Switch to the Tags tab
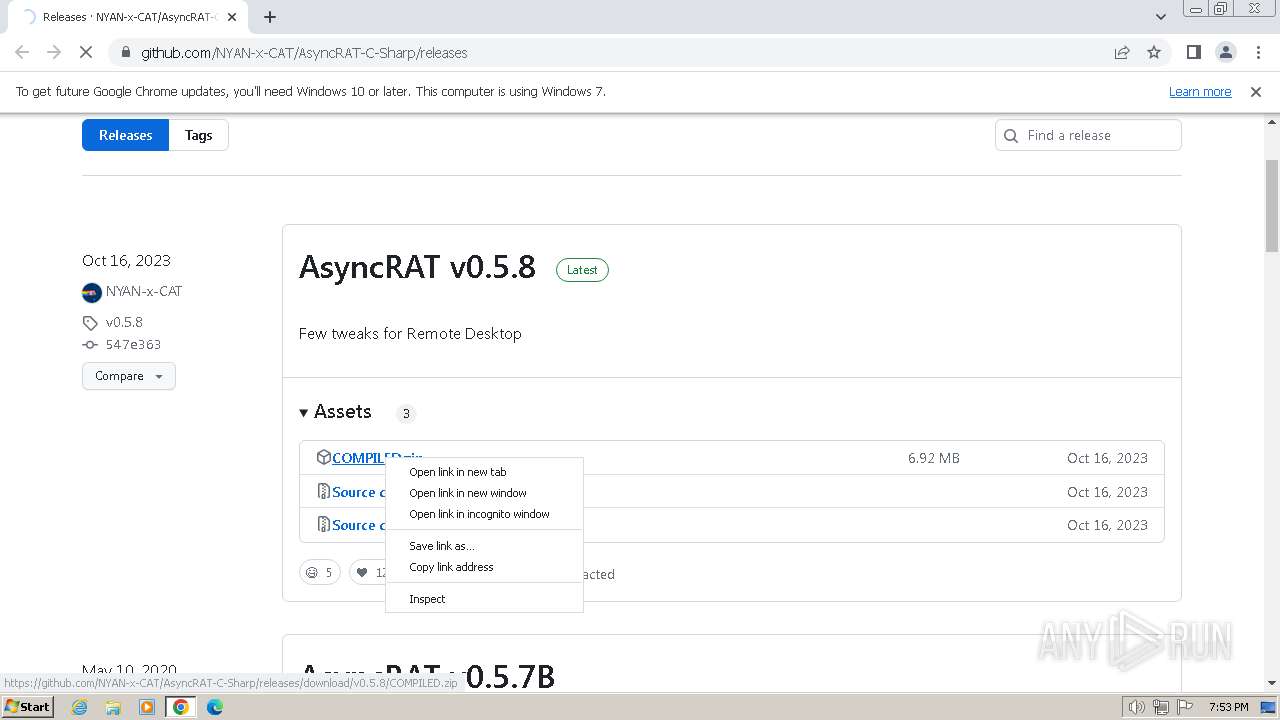1280x720 pixels. point(198,135)
